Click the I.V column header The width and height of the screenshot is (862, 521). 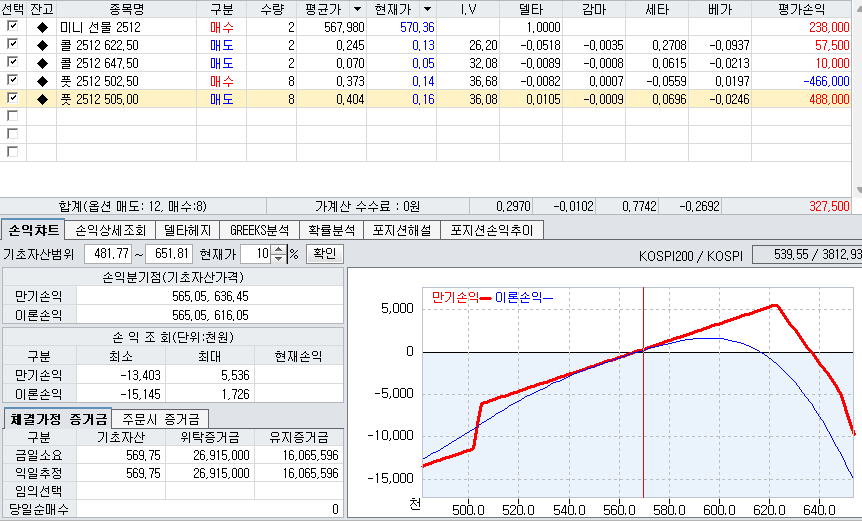(x=468, y=9)
